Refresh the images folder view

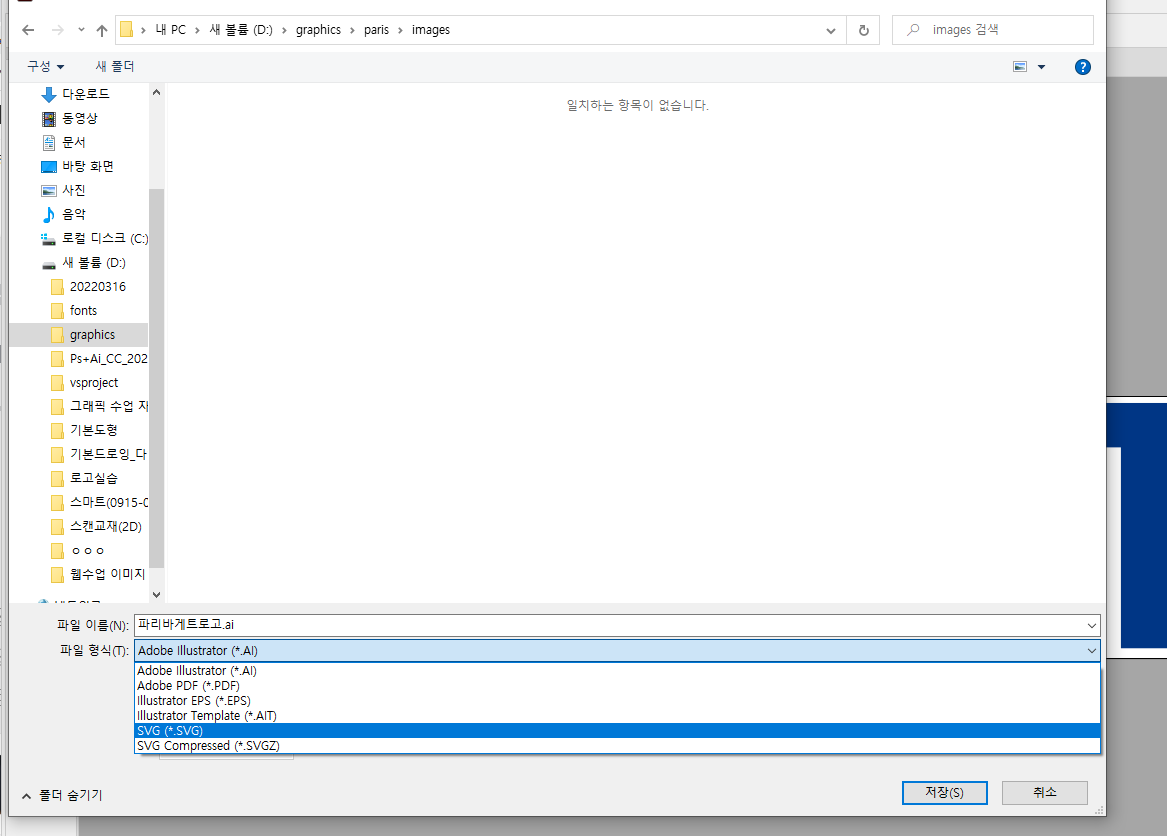click(863, 30)
